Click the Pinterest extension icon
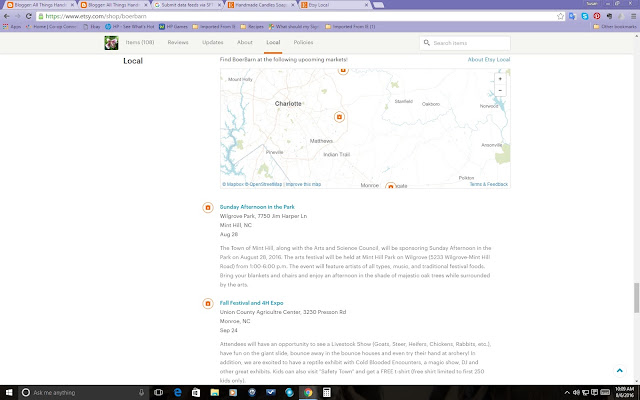 (597, 16)
